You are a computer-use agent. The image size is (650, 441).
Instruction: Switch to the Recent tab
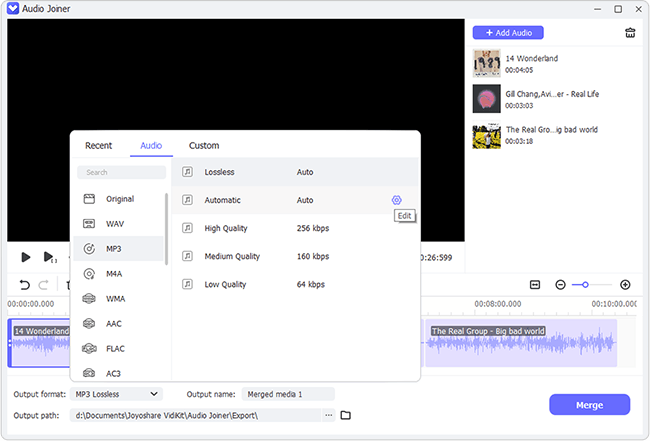point(98,145)
